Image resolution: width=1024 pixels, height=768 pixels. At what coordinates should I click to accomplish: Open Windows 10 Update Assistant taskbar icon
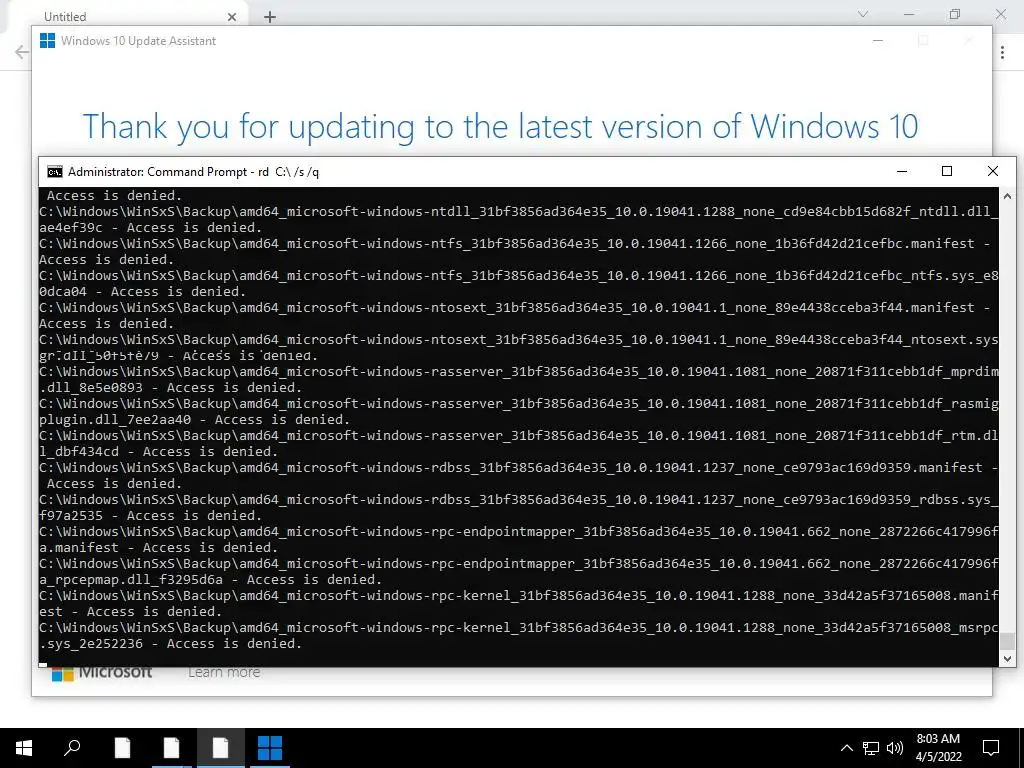[269, 748]
